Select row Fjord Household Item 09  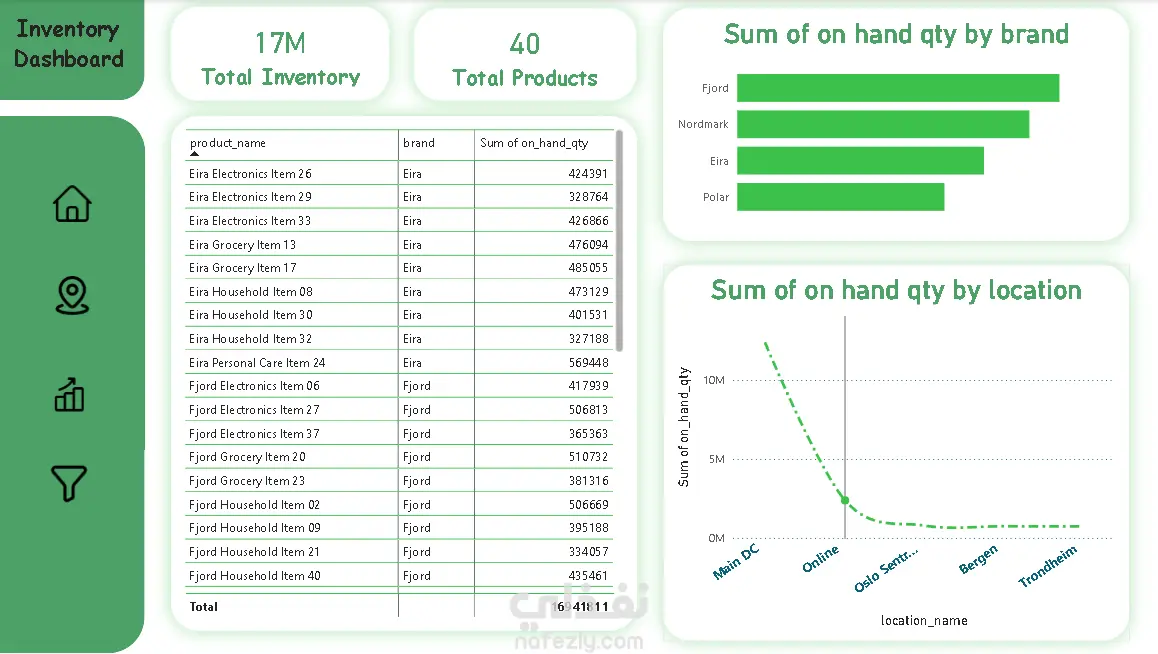[x=399, y=528]
